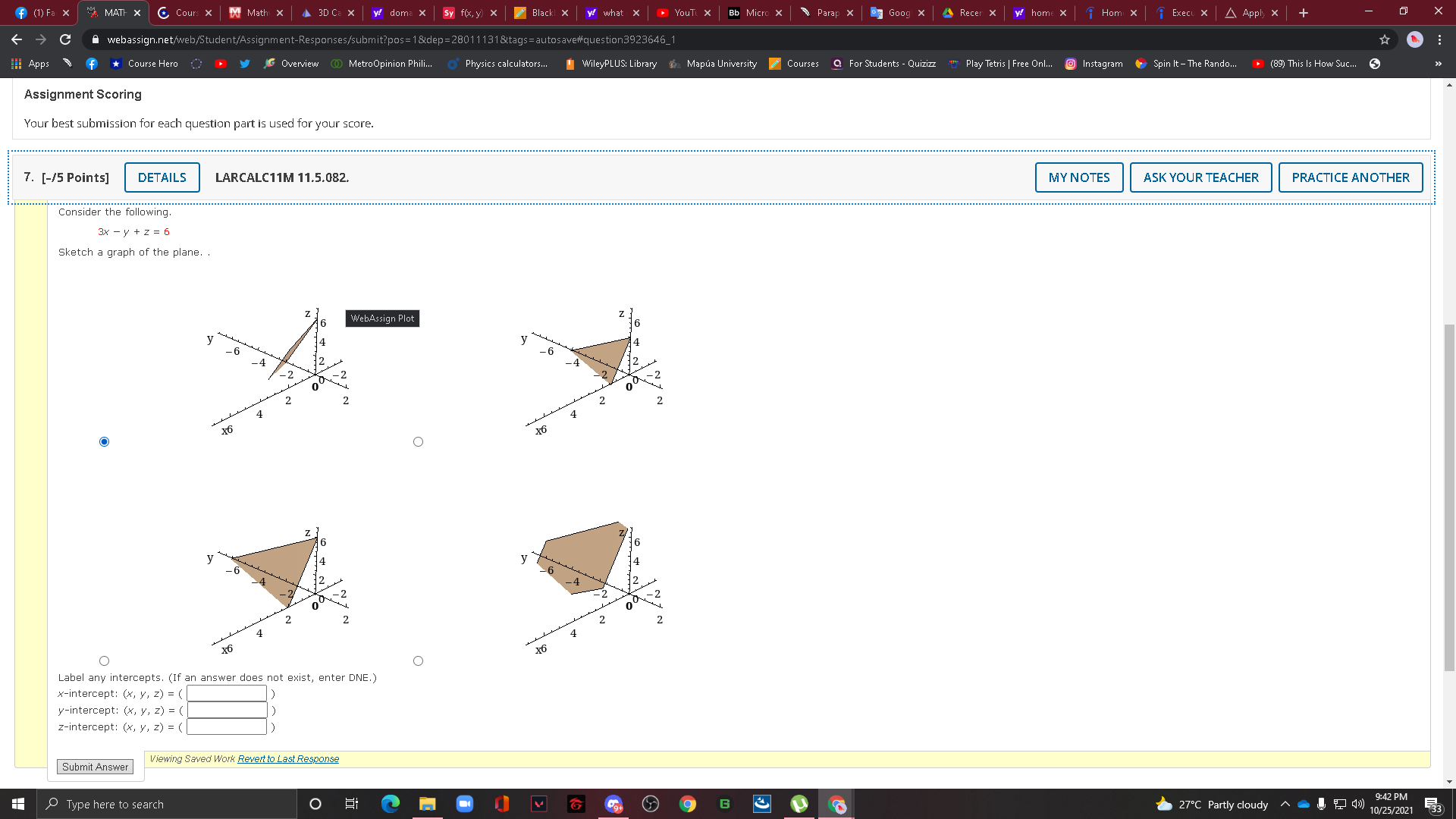Start uTorrent from the taskbar
This screenshot has width=1456, height=819.
(x=799, y=803)
